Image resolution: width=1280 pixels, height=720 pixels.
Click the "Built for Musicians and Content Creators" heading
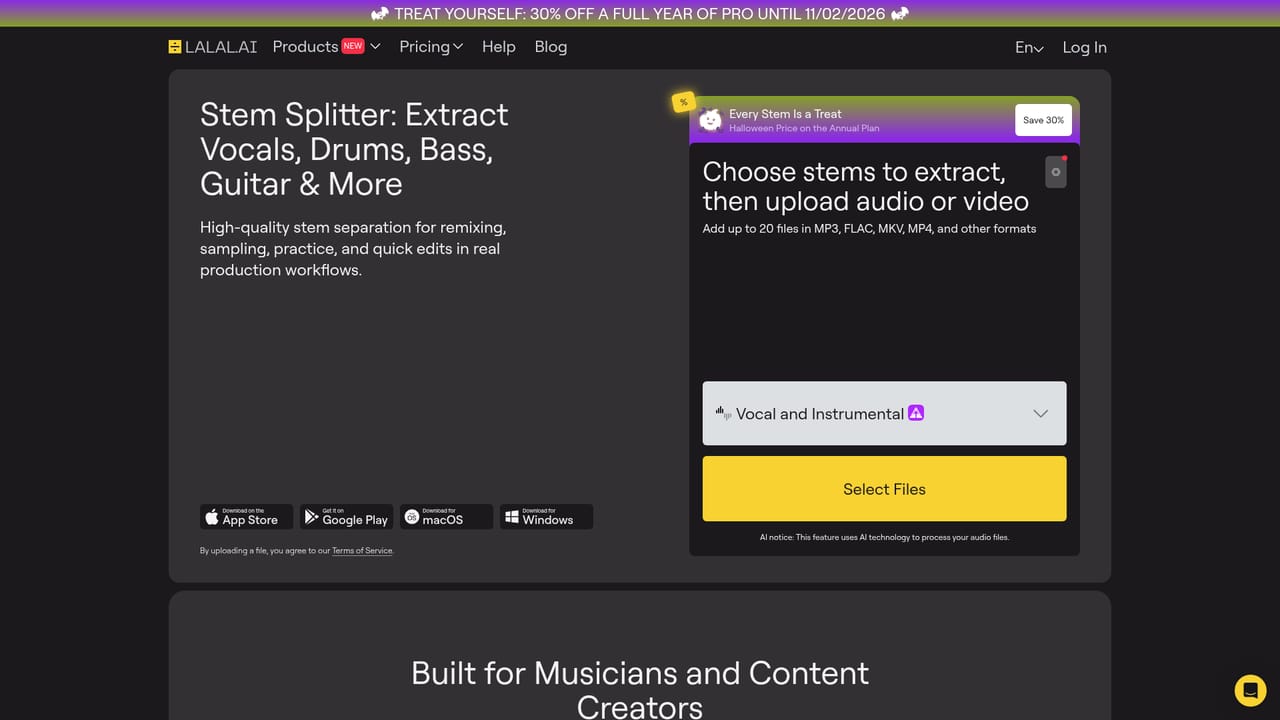tap(640, 689)
